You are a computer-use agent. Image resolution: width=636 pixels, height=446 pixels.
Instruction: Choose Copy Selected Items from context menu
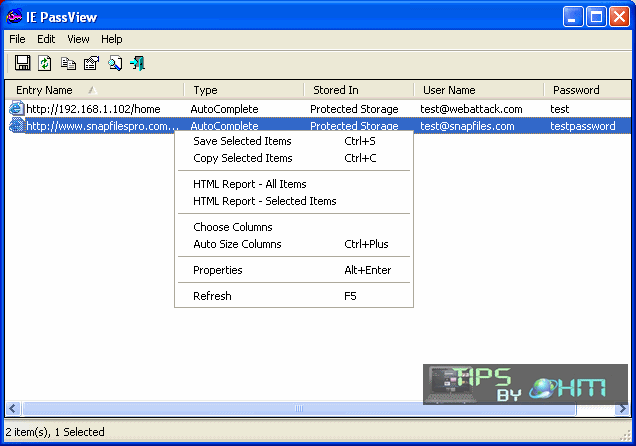click(294, 158)
